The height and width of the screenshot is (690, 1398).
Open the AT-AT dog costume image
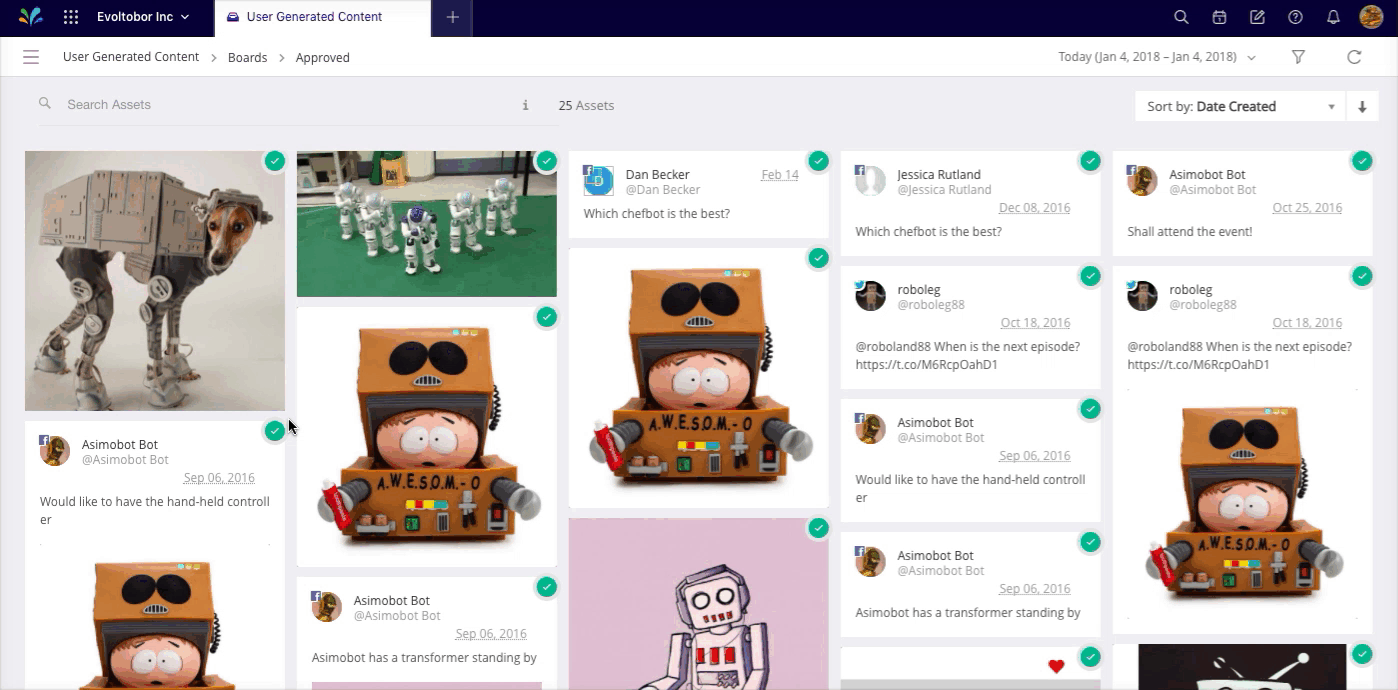[x=155, y=281]
